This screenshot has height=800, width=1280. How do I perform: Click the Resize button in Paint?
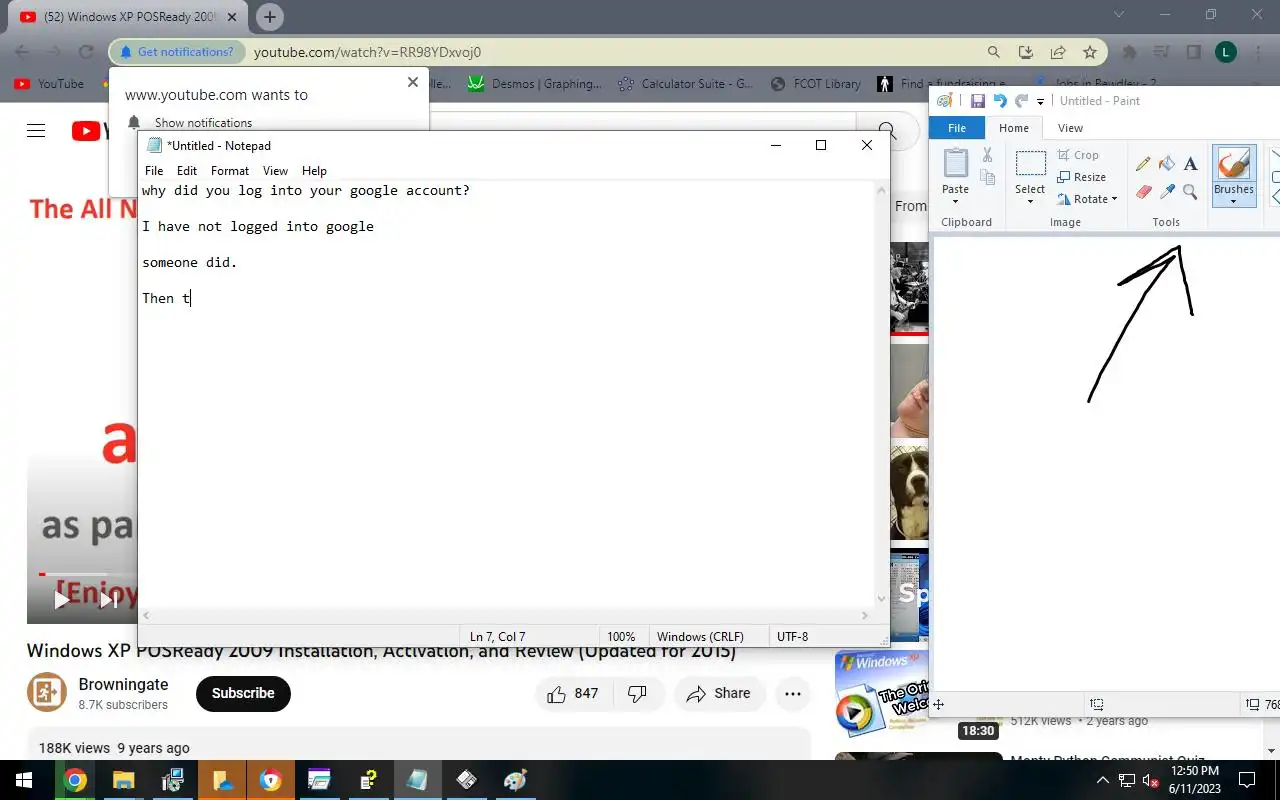pyautogui.click(x=1081, y=177)
